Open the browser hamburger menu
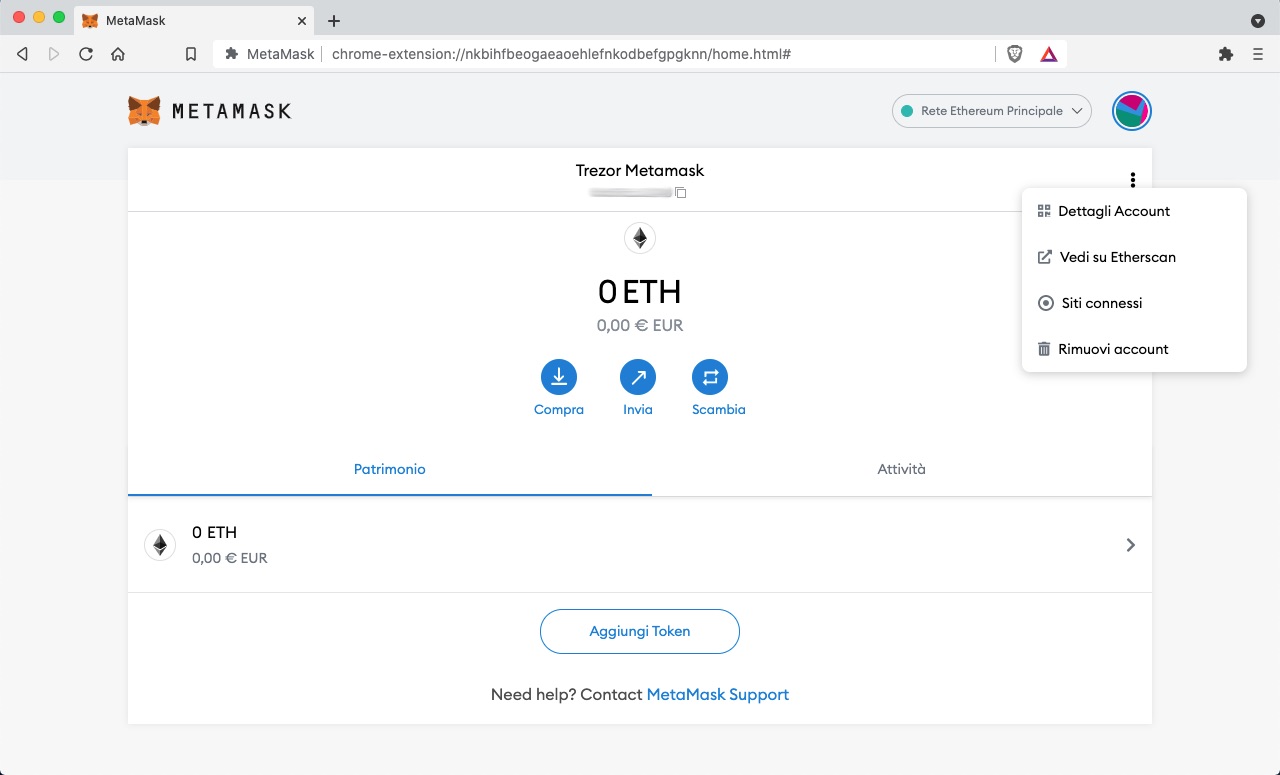This screenshot has width=1280, height=775. 1258,54
